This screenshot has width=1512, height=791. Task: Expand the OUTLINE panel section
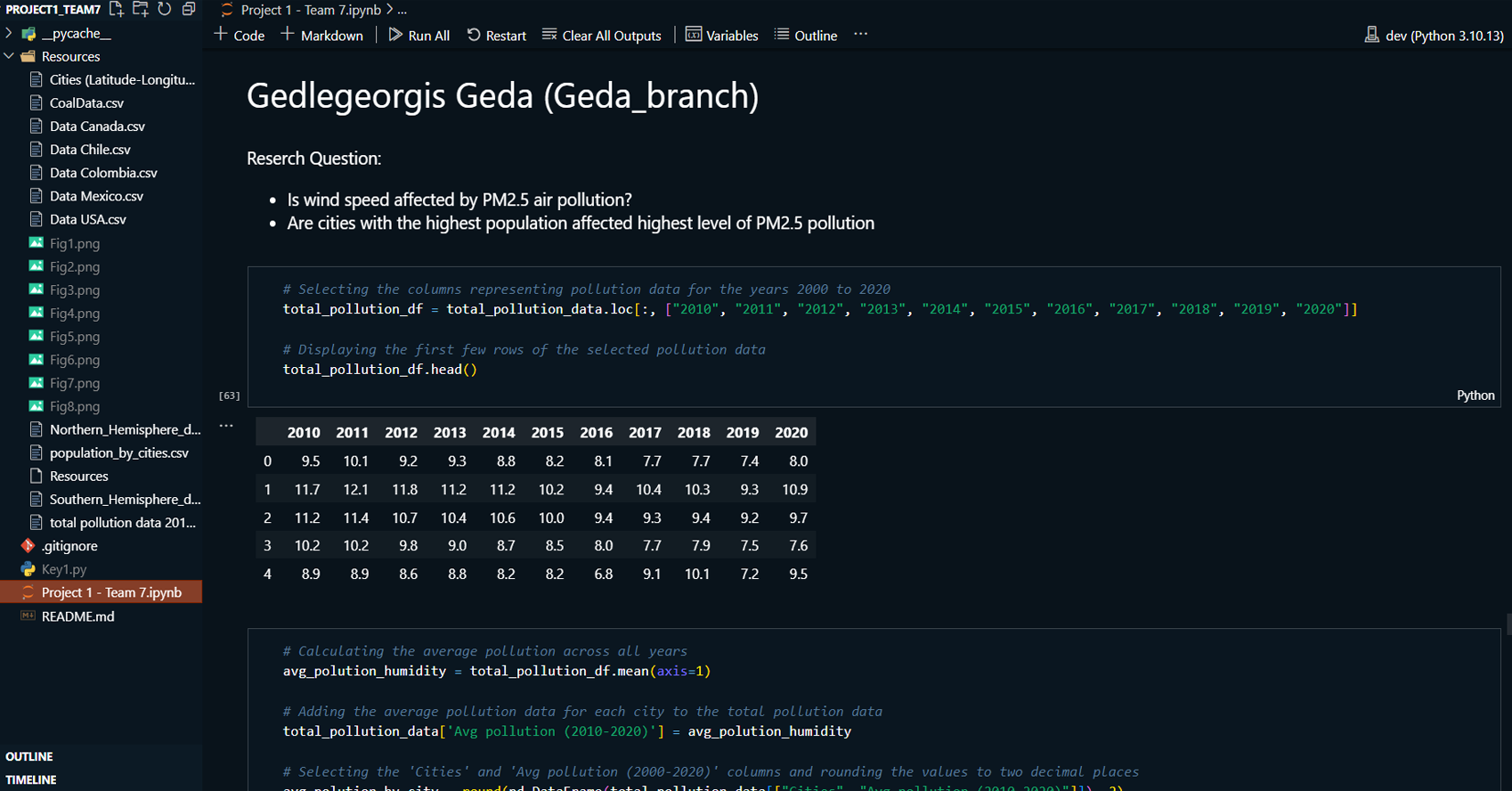coord(29,756)
